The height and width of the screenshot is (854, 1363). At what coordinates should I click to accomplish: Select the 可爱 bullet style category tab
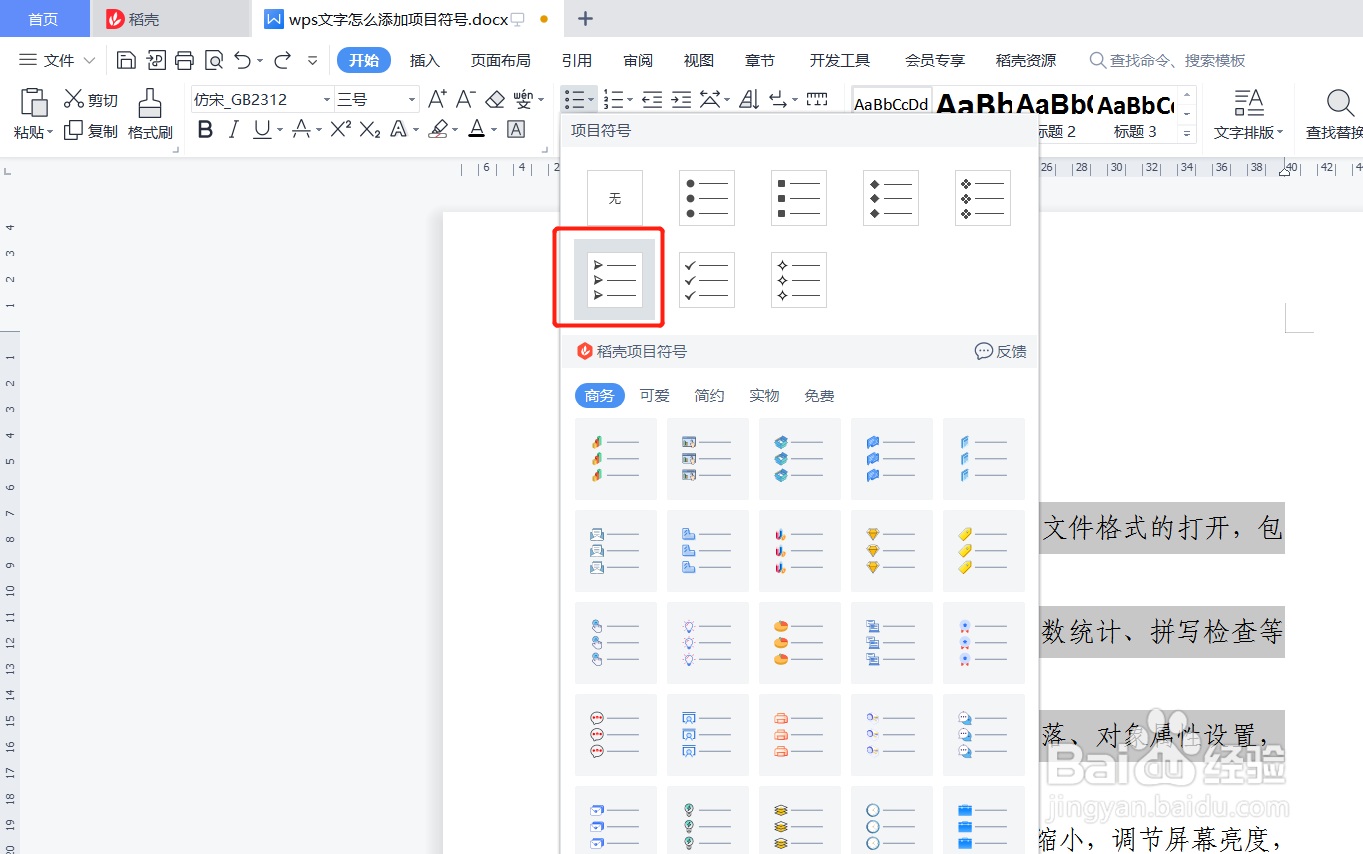(x=654, y=395)
